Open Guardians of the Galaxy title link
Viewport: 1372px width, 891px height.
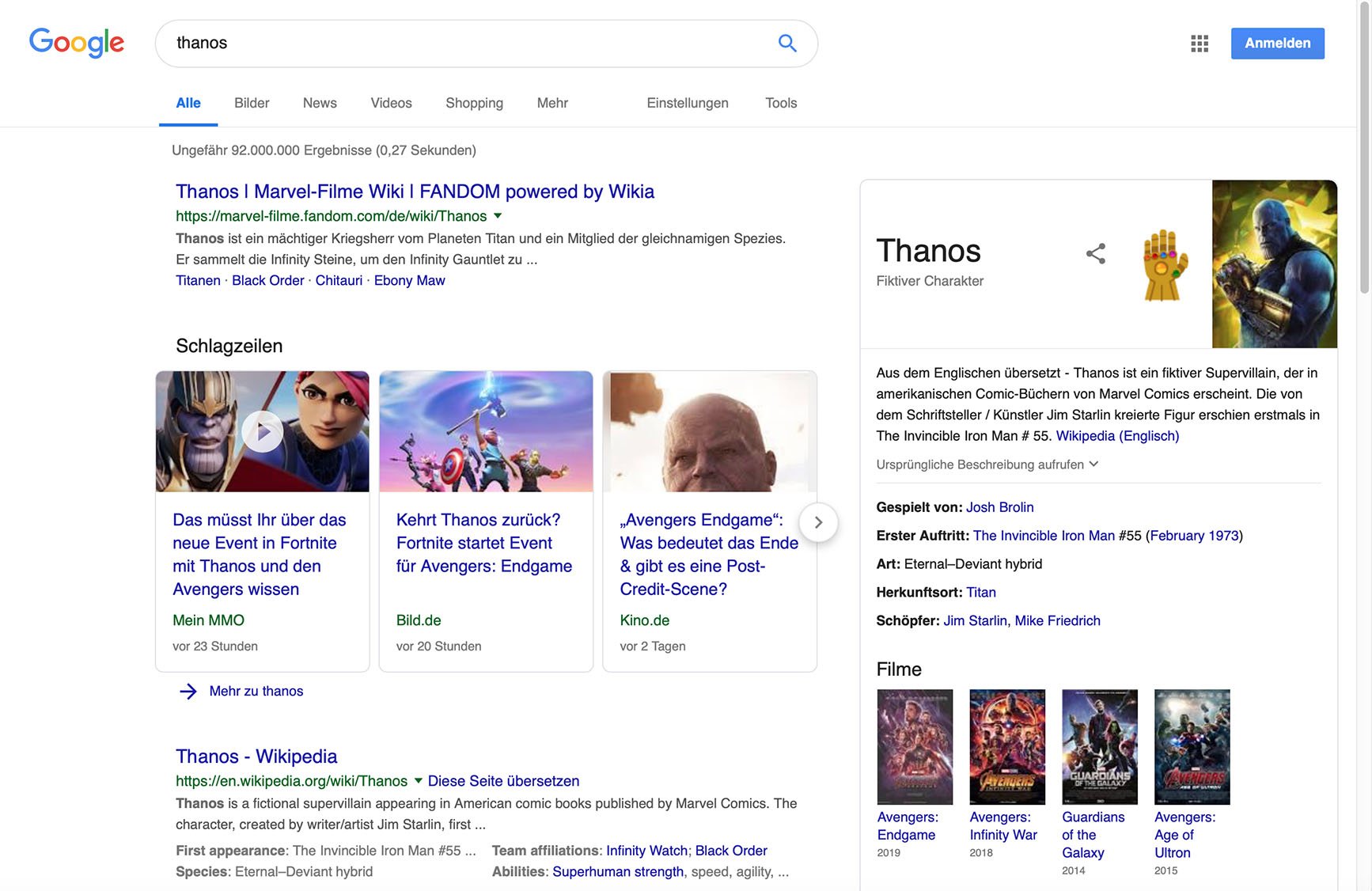(x=1093, y=835)
